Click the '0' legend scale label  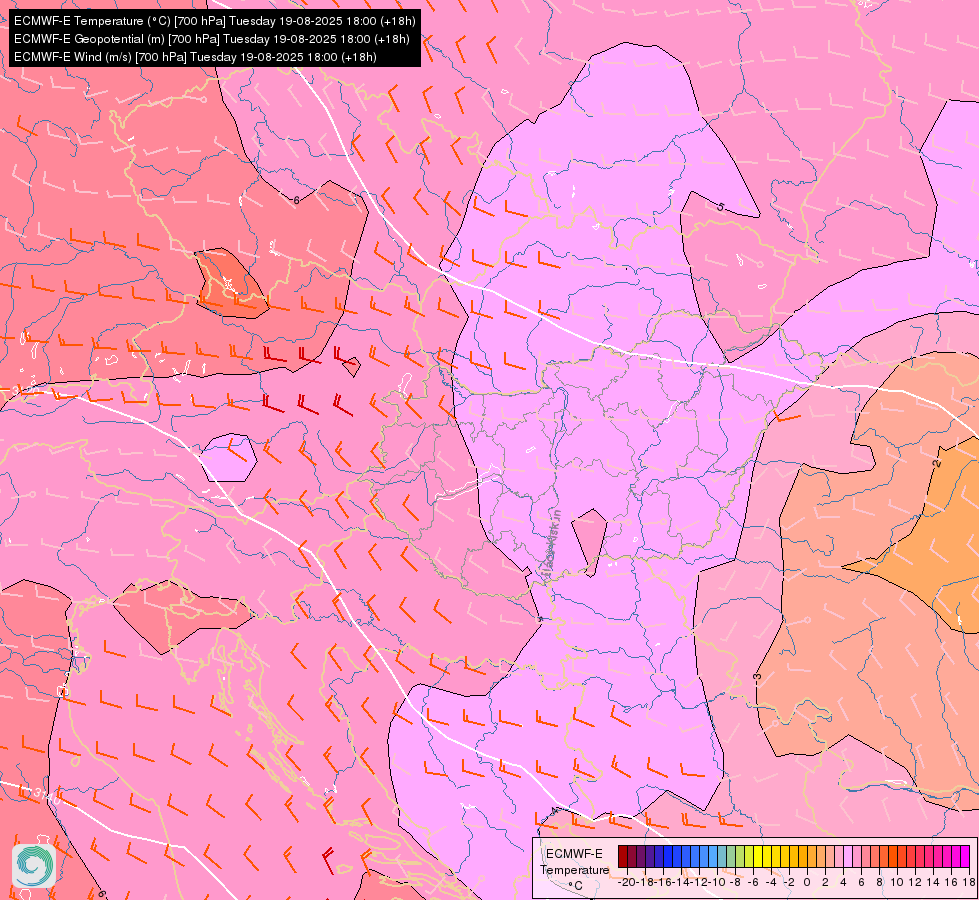807,883
